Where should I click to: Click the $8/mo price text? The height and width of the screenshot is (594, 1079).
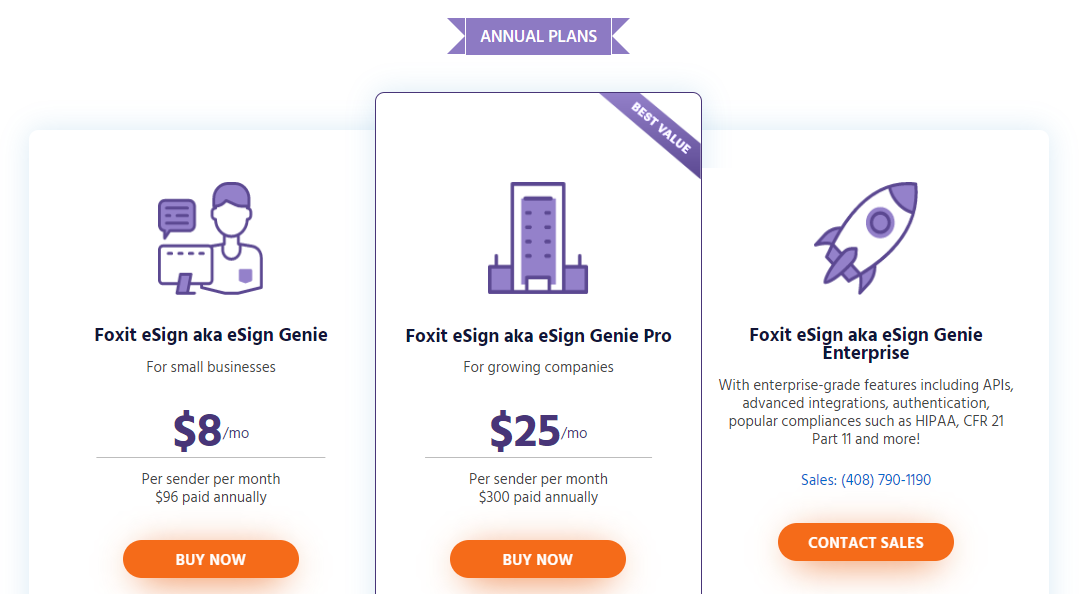tap(210, 430)
